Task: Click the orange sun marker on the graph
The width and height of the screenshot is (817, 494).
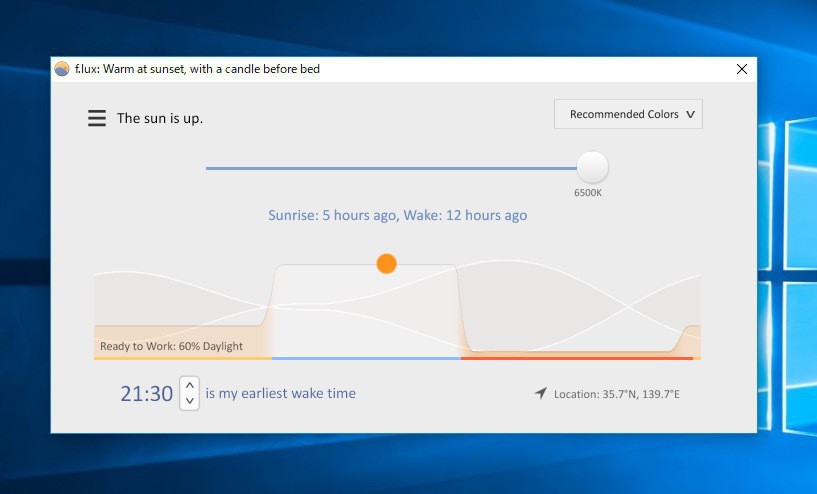Action: pyautogui.click(x=387, y=264)
